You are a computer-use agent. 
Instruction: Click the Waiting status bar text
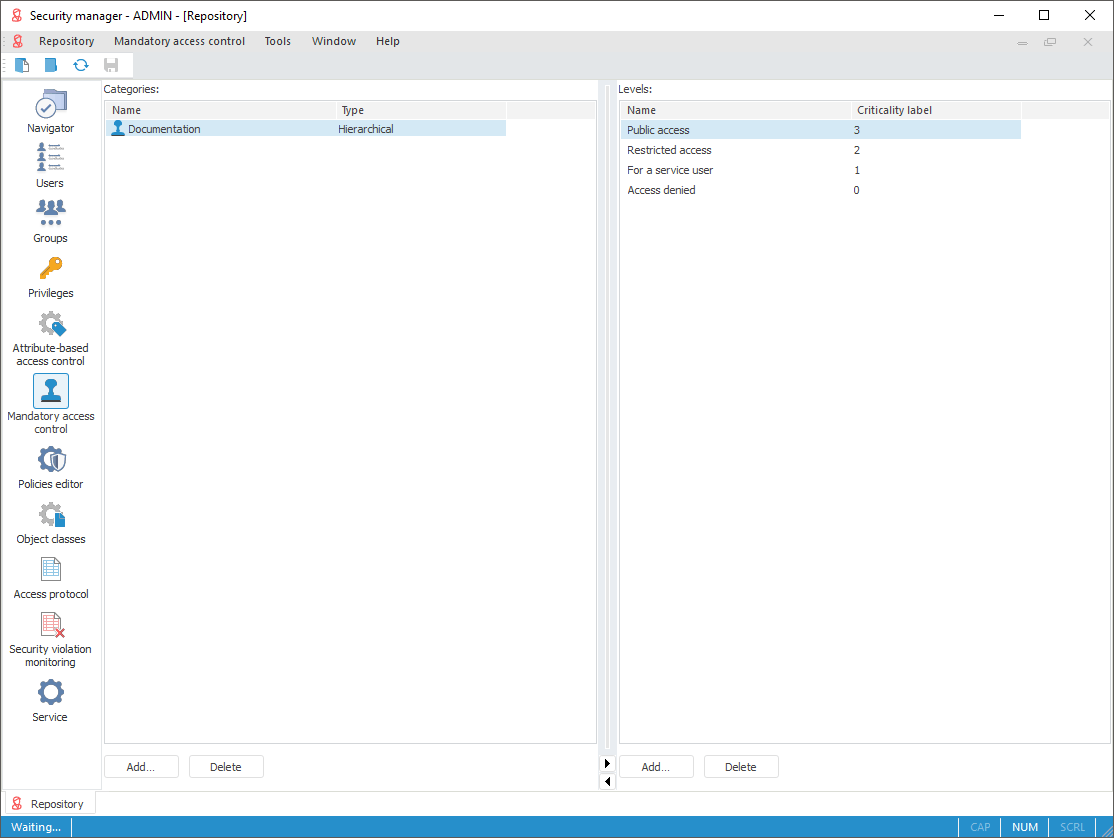tap(36, 827)
